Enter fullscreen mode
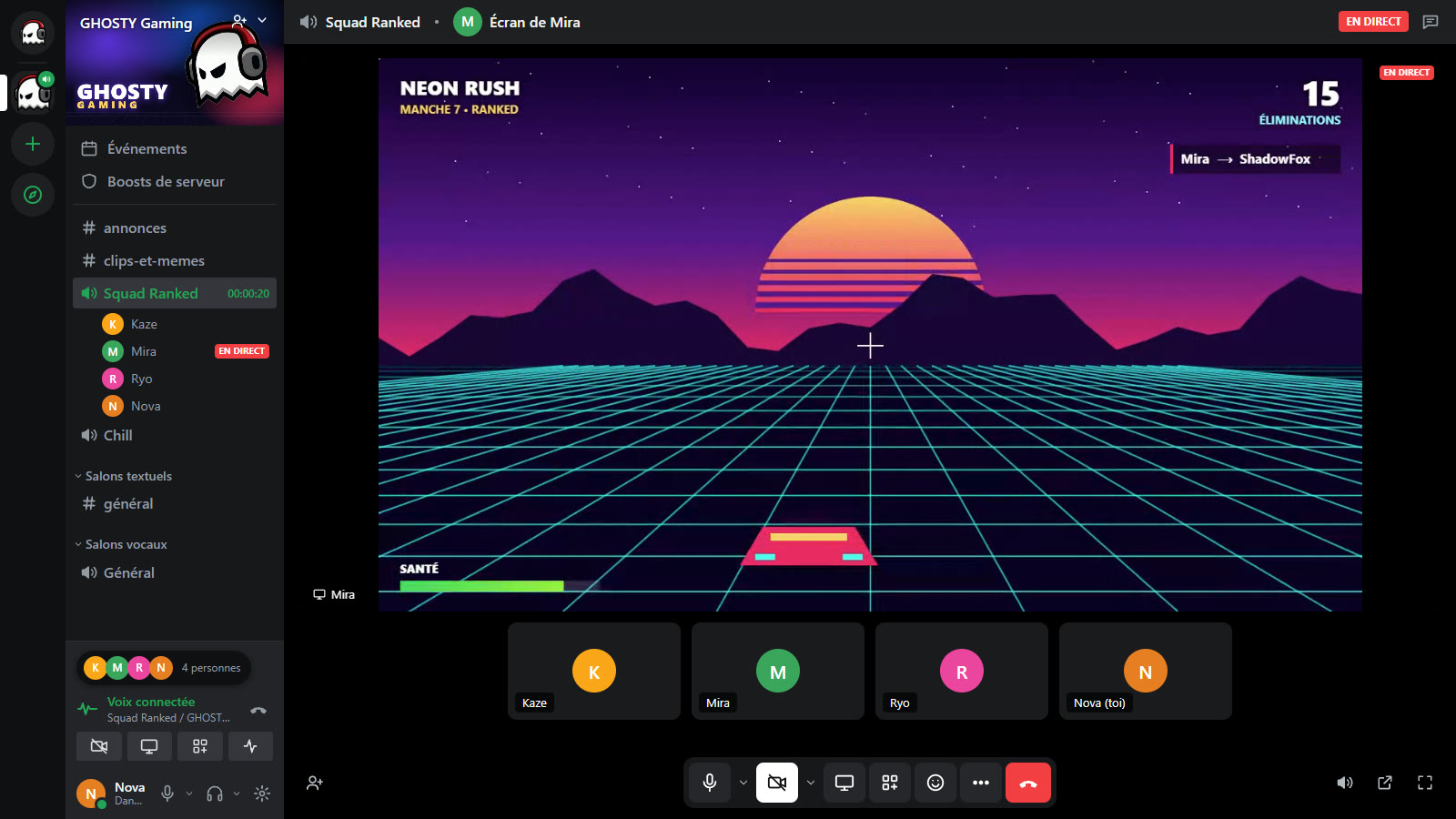Viewport: 1456px width, 819px height. click(x=1425, y=783)
